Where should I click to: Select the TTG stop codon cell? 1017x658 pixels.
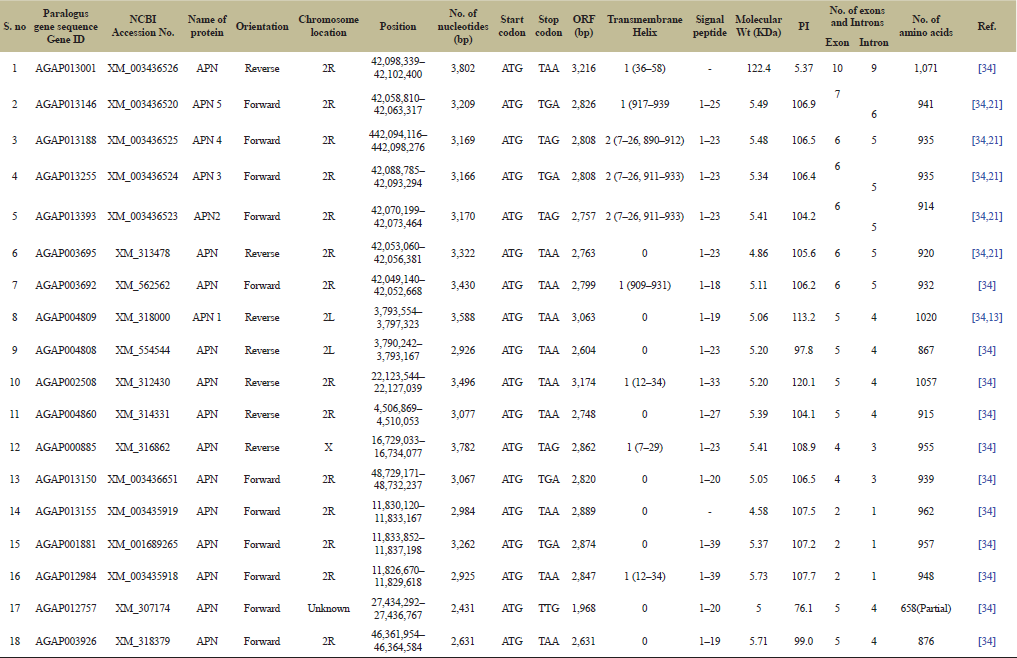tap(548, 608)
